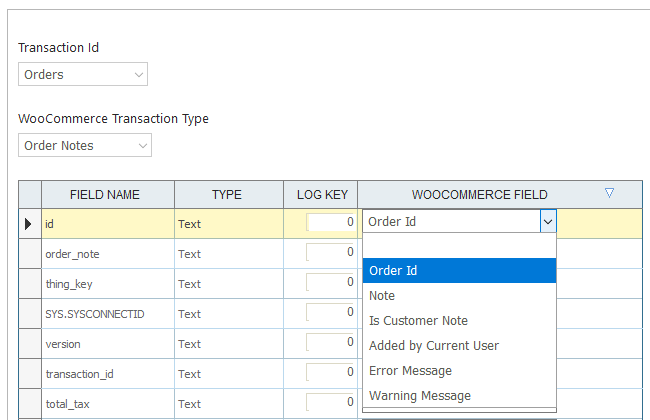Sort by FIELD NAME column header

coord(108,194)
